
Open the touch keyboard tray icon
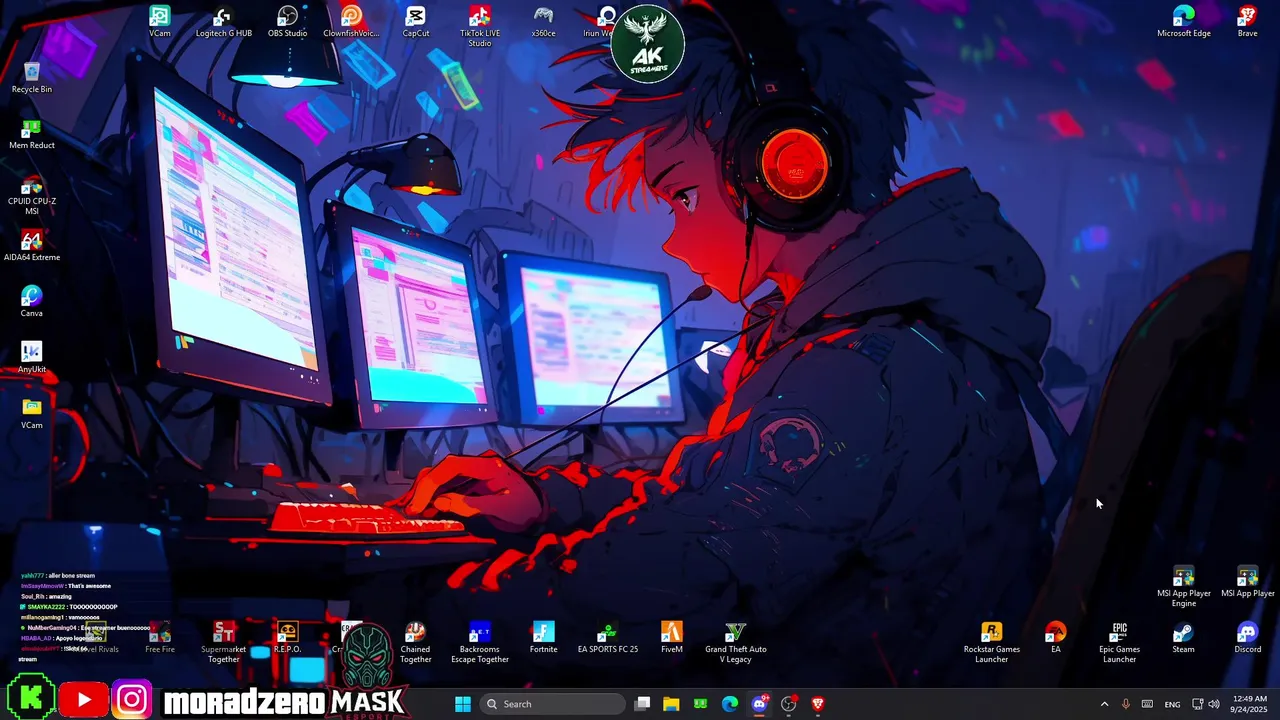coord(1147,704)
